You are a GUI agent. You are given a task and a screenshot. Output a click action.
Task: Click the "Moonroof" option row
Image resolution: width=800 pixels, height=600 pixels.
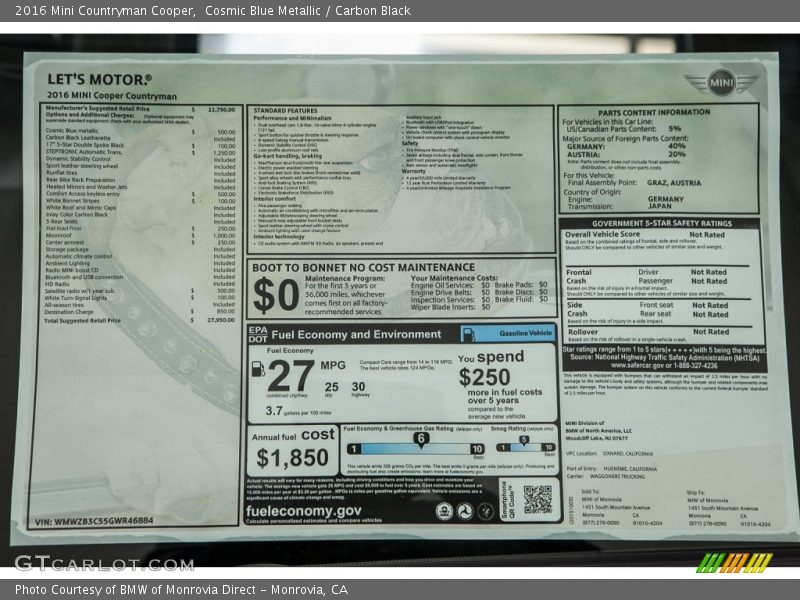coord(140,236)
